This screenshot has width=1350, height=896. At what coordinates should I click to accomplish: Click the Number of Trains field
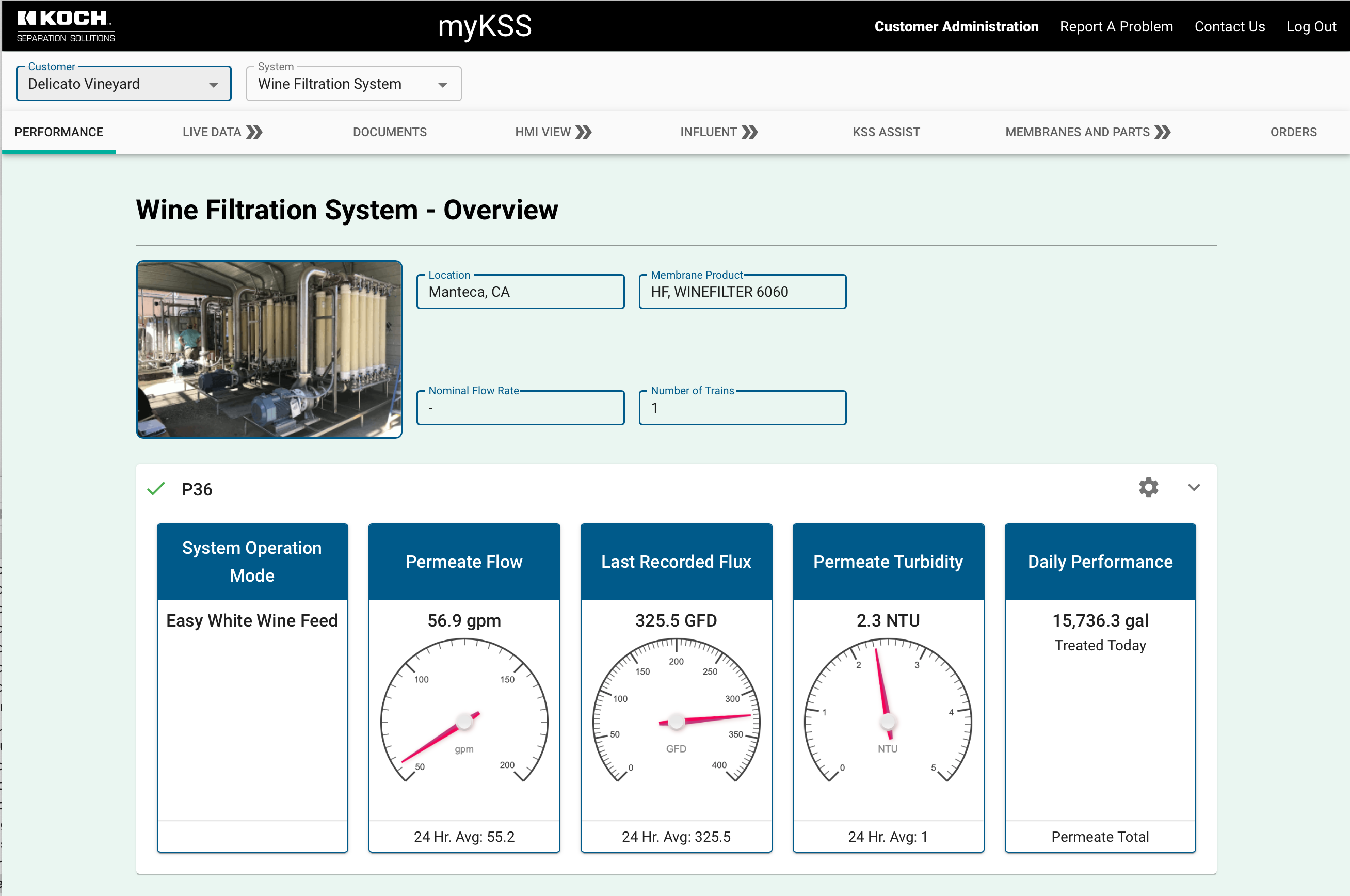[x=742, y=407]
